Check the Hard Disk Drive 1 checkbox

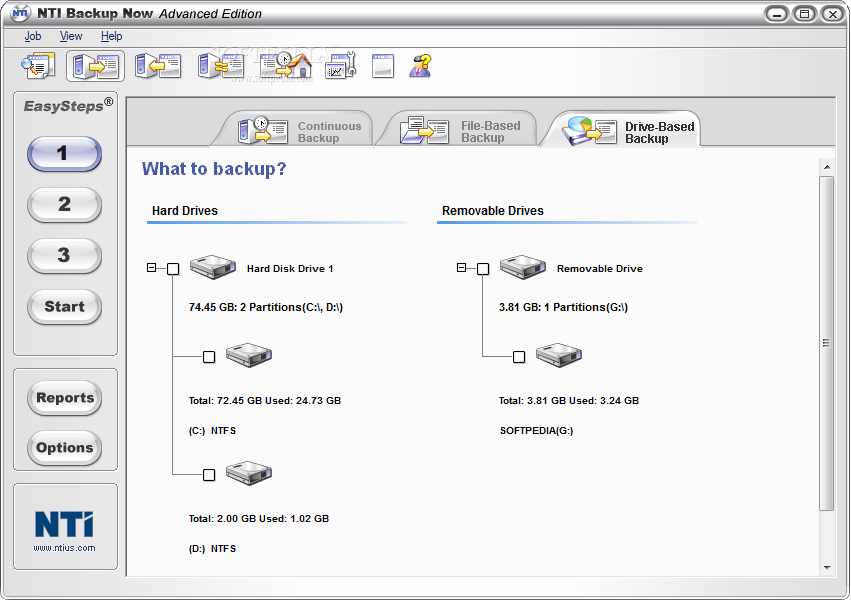point(173,269)
